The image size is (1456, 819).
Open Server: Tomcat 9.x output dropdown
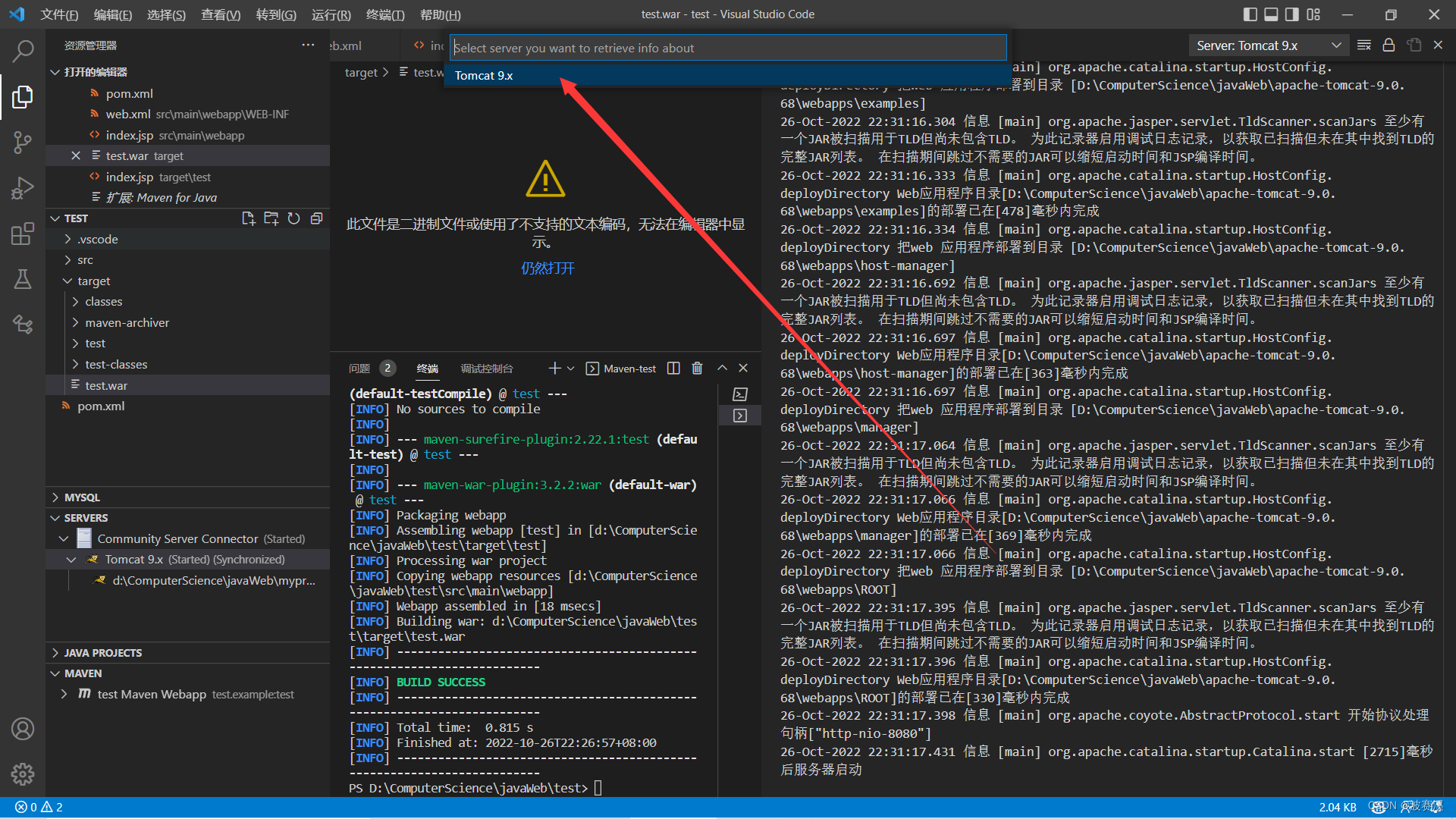click(1268, 45)
